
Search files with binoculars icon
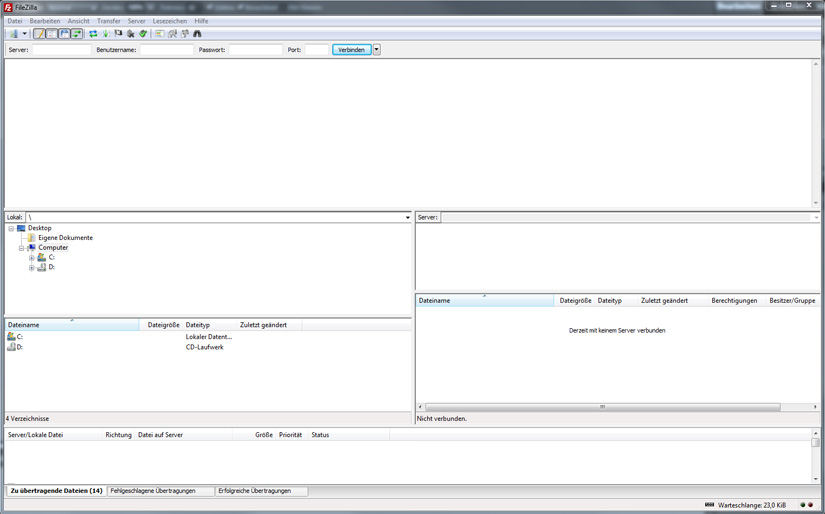(197, 34)
